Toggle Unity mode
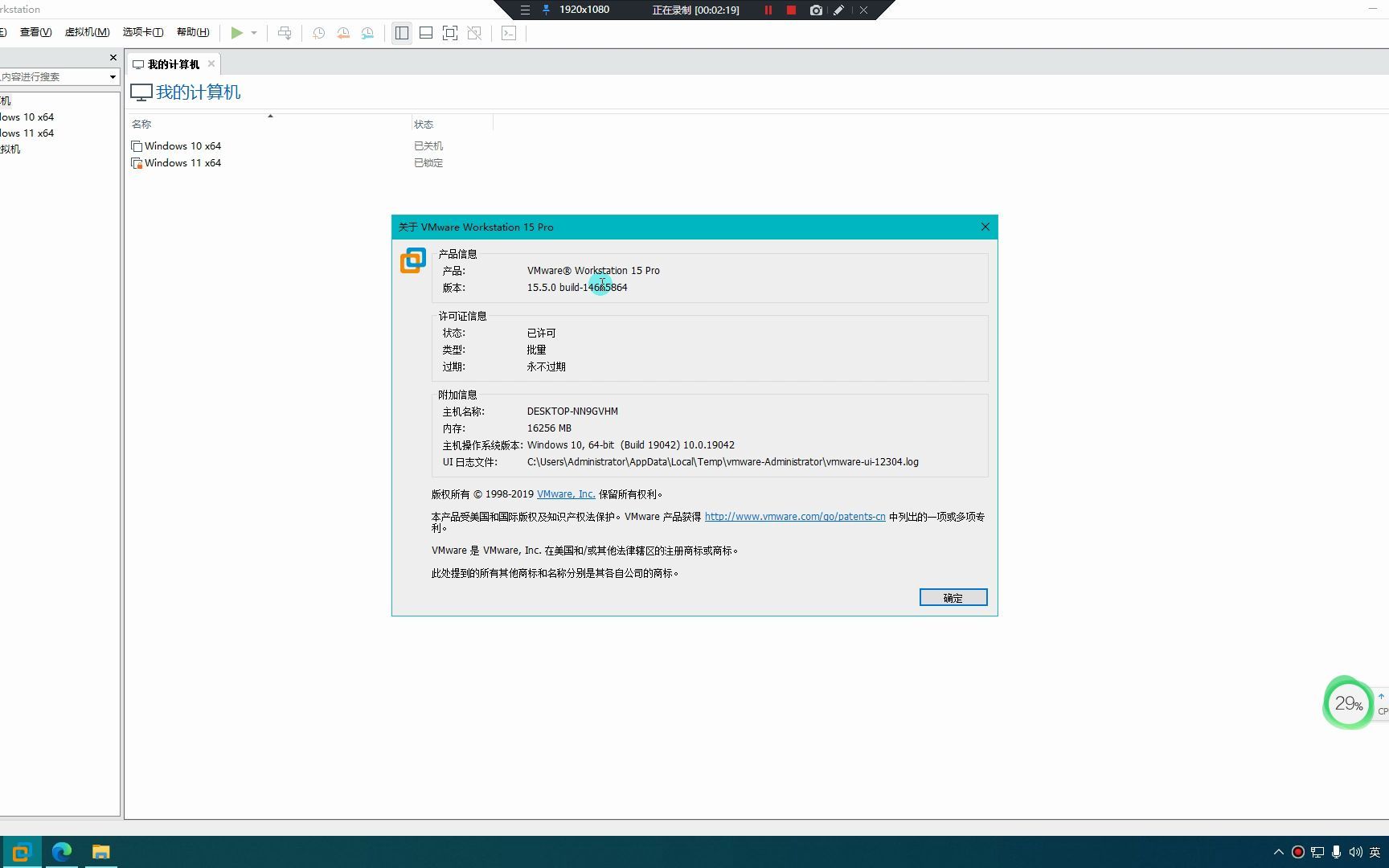Screen dimensions: 1389x868 pos(474,33)
